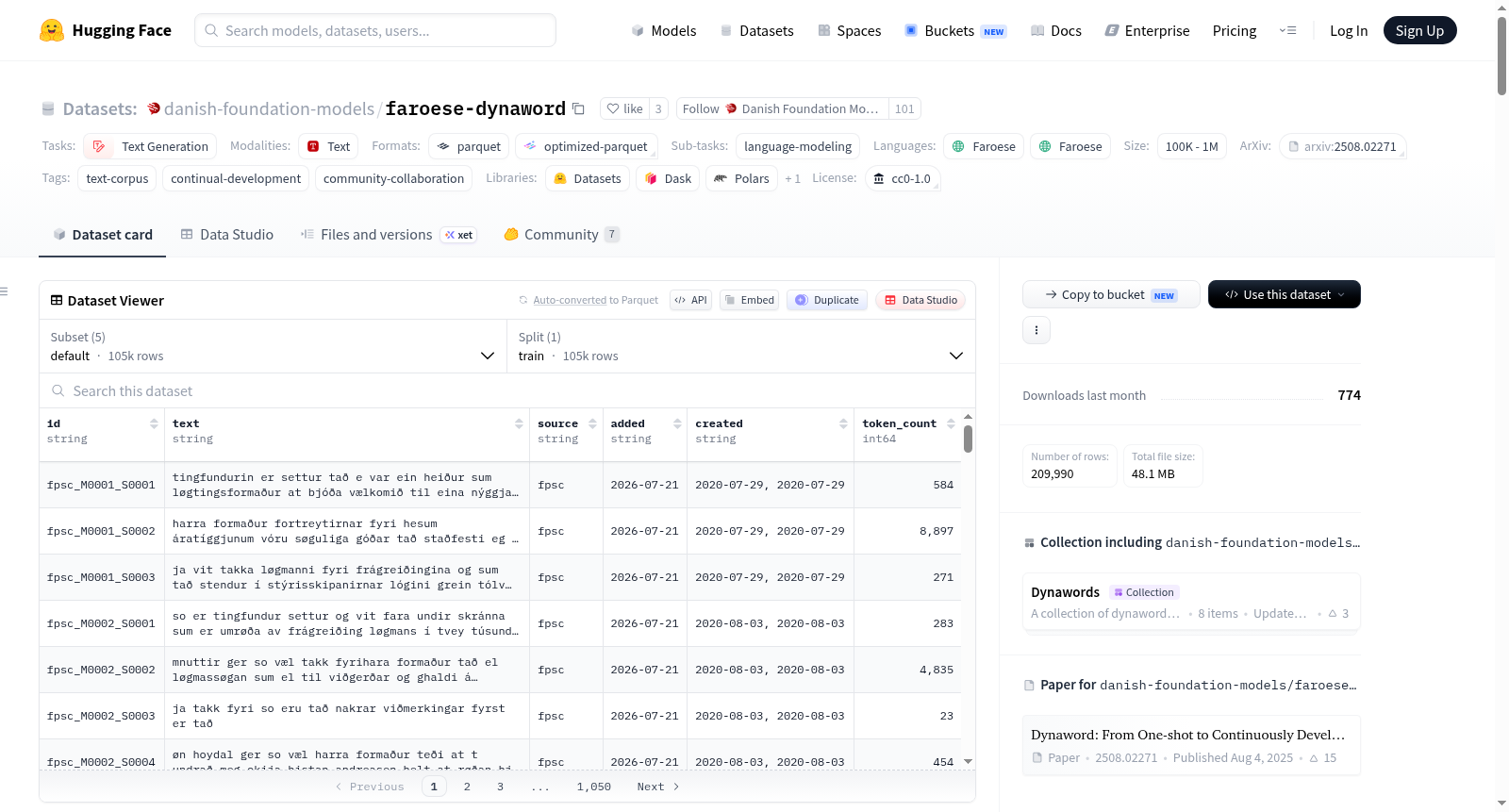
Task: Sort by the source column
Action: [592, 423]
